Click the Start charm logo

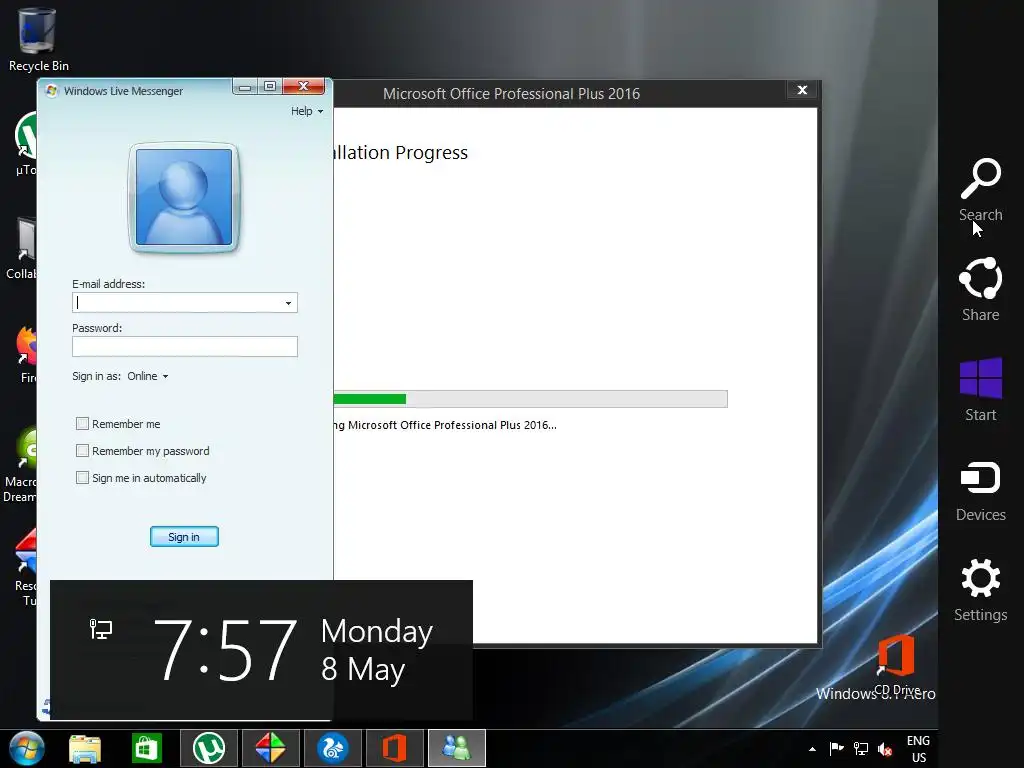[980, 377]
